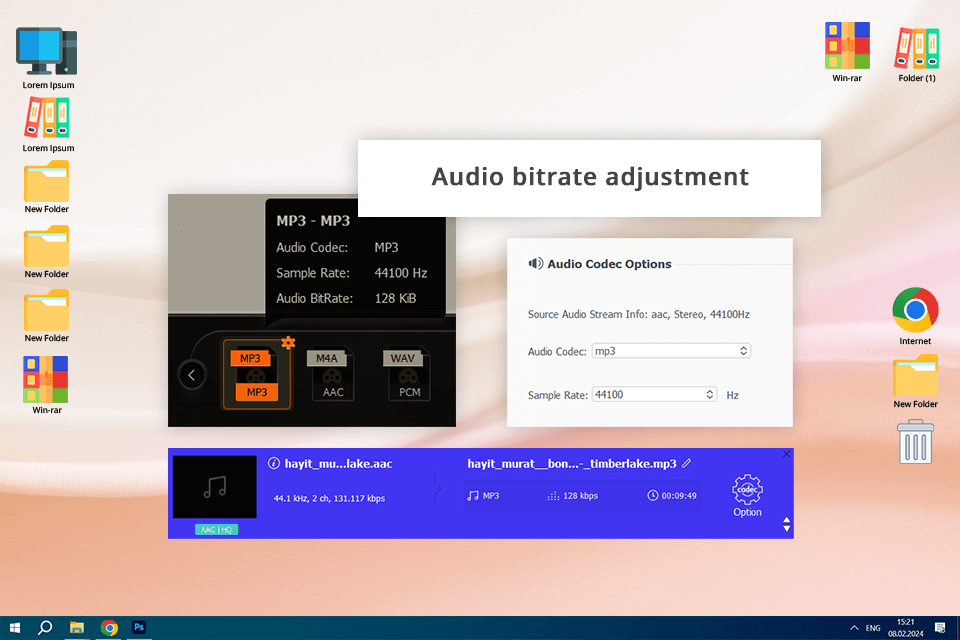Click the AAC | HQ badge
Screen dimensions: 960x640
pyautogui.click(x=216, y=529)
